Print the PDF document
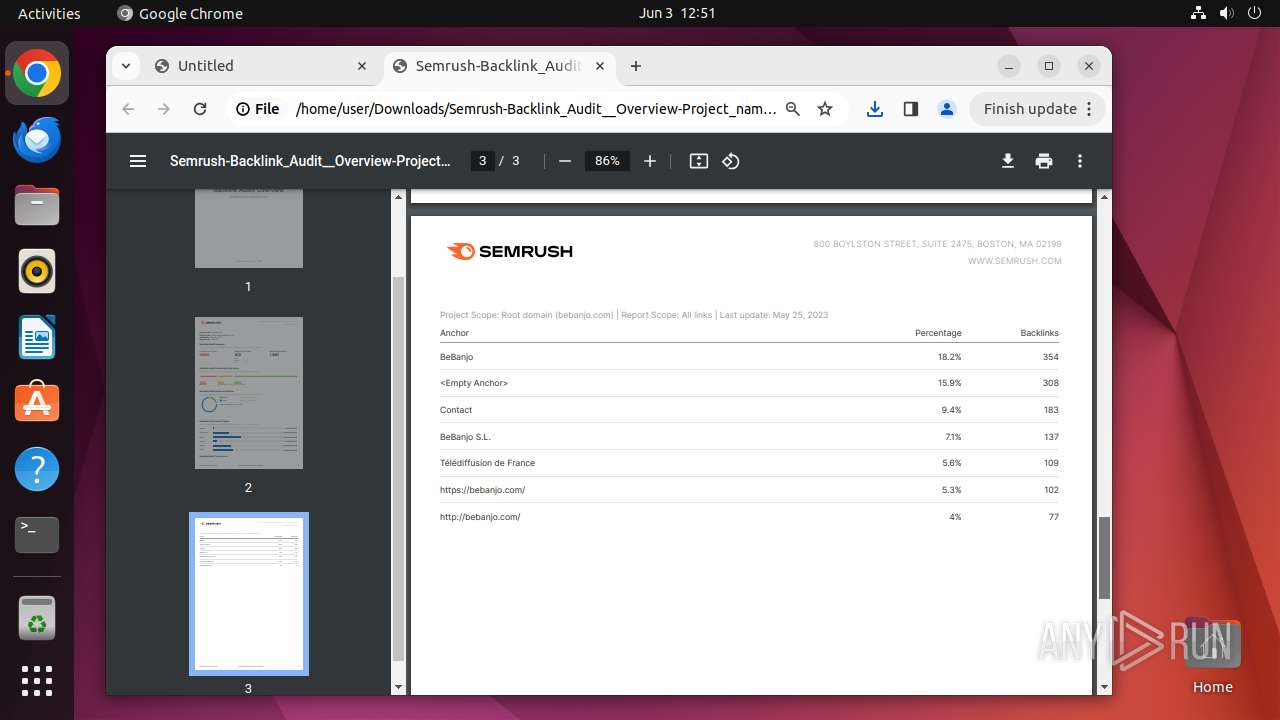This screenshot has width=1280, height=720. [1044, 161]
